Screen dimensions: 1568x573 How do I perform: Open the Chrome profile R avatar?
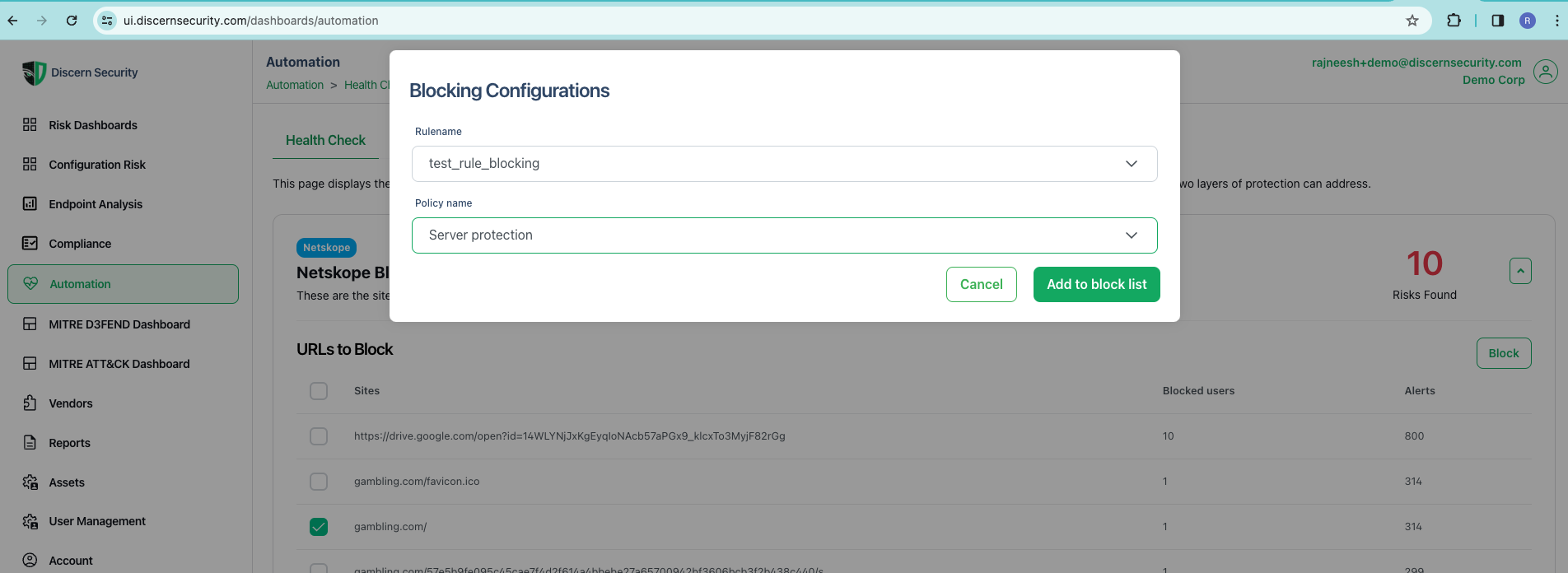pyautogui.click(x=1528, y=21)
